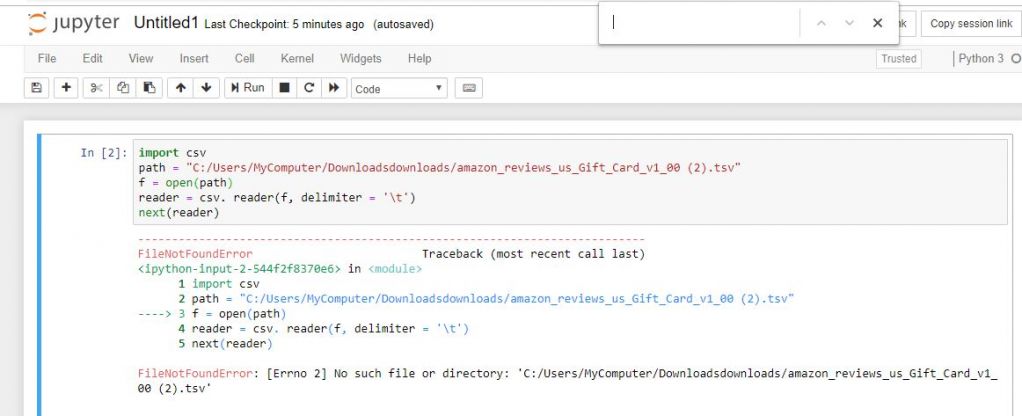
Task: Restart kernel and rerun all icon
Action: (335, 88)
